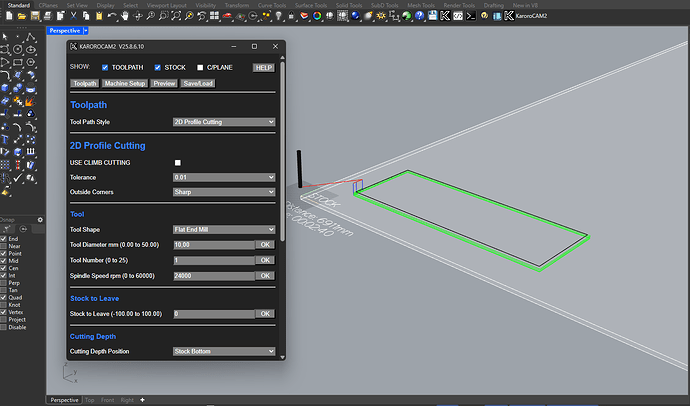690x406 pixels.
Task: Click the Save file icon in toolbar
Action: (34, 17)
